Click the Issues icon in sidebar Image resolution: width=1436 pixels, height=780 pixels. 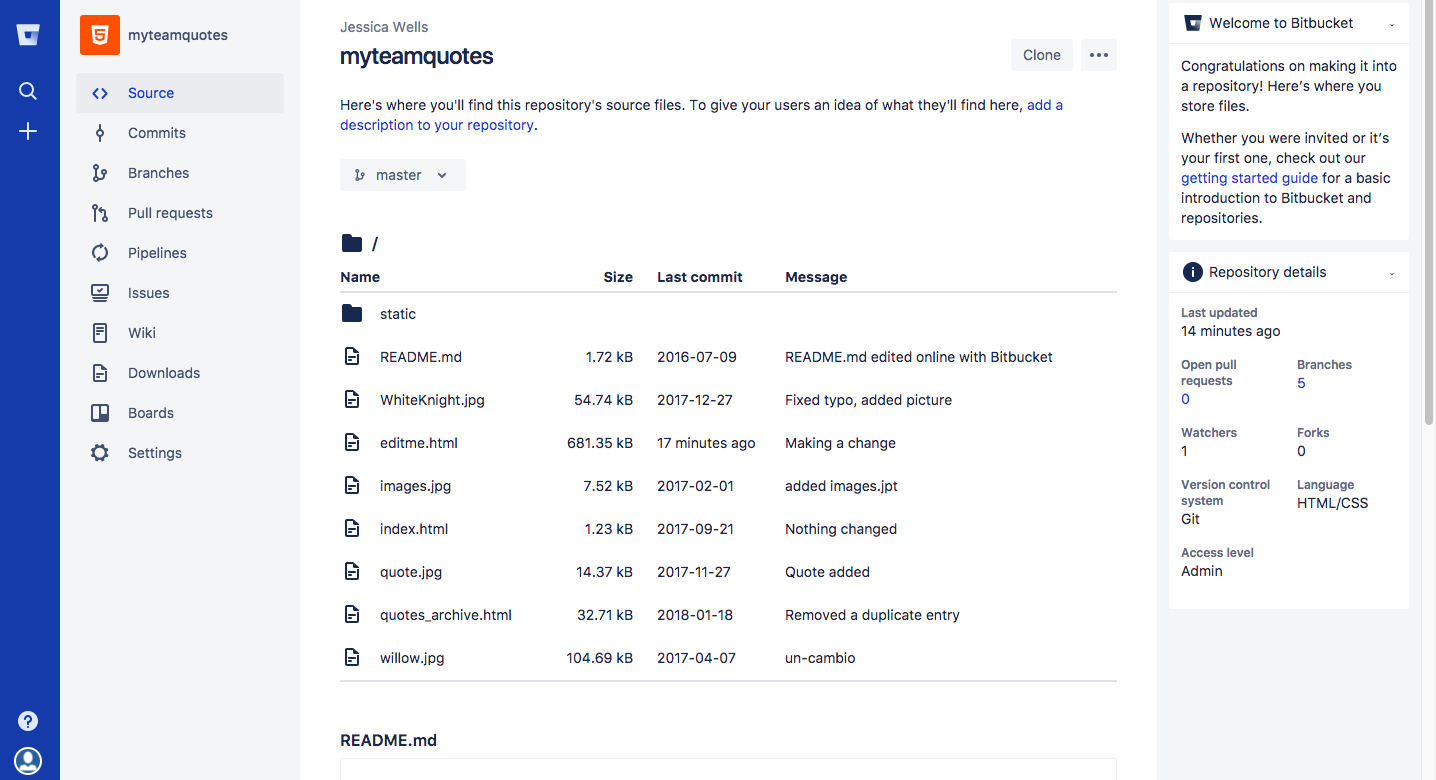(100, 293)
